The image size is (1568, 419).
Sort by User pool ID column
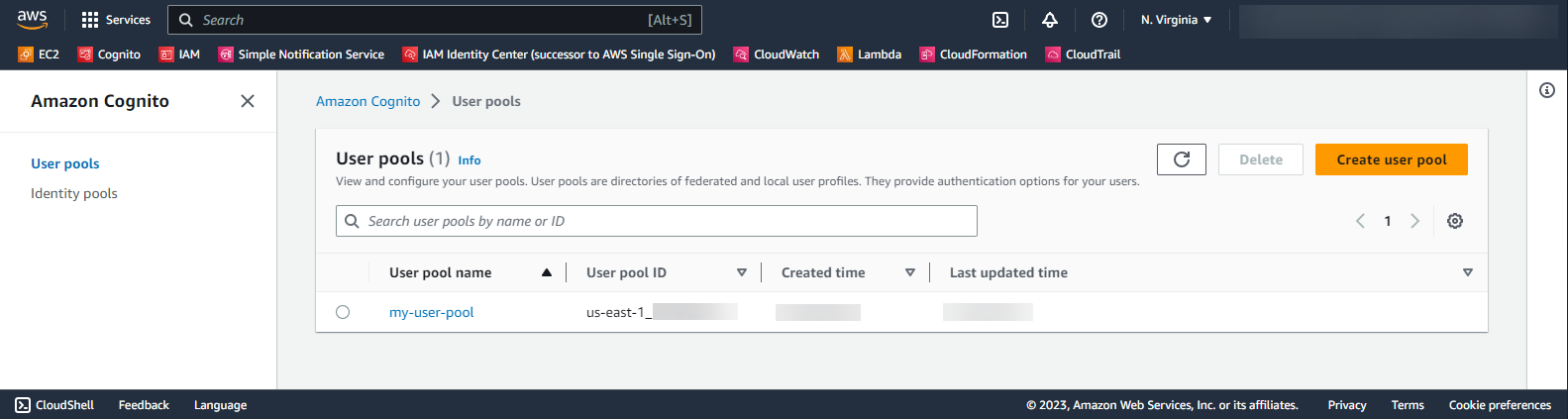pos(741,272)
